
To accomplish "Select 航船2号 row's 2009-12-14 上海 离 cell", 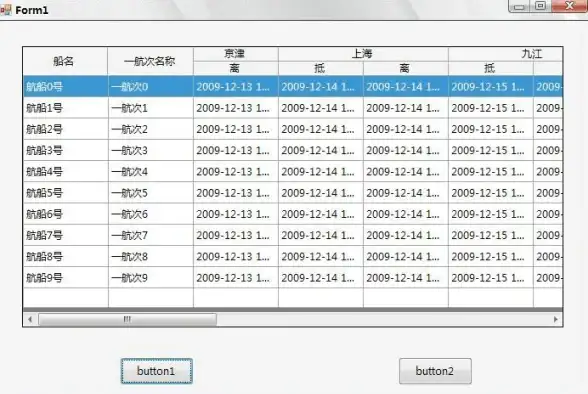I will click(406, 129).
